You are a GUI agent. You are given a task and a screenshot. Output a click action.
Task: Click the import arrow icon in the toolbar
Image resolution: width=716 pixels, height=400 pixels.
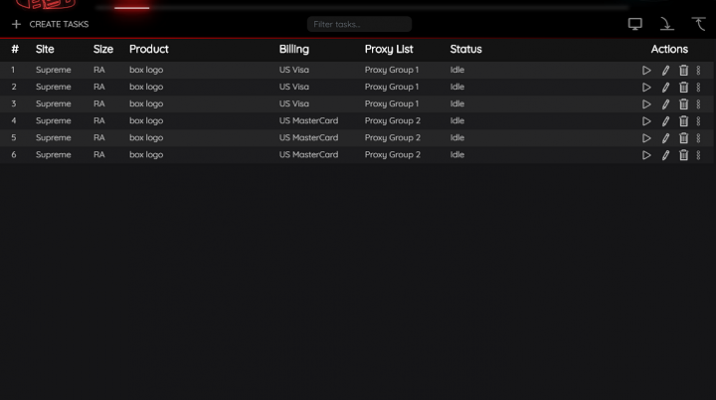667,24
